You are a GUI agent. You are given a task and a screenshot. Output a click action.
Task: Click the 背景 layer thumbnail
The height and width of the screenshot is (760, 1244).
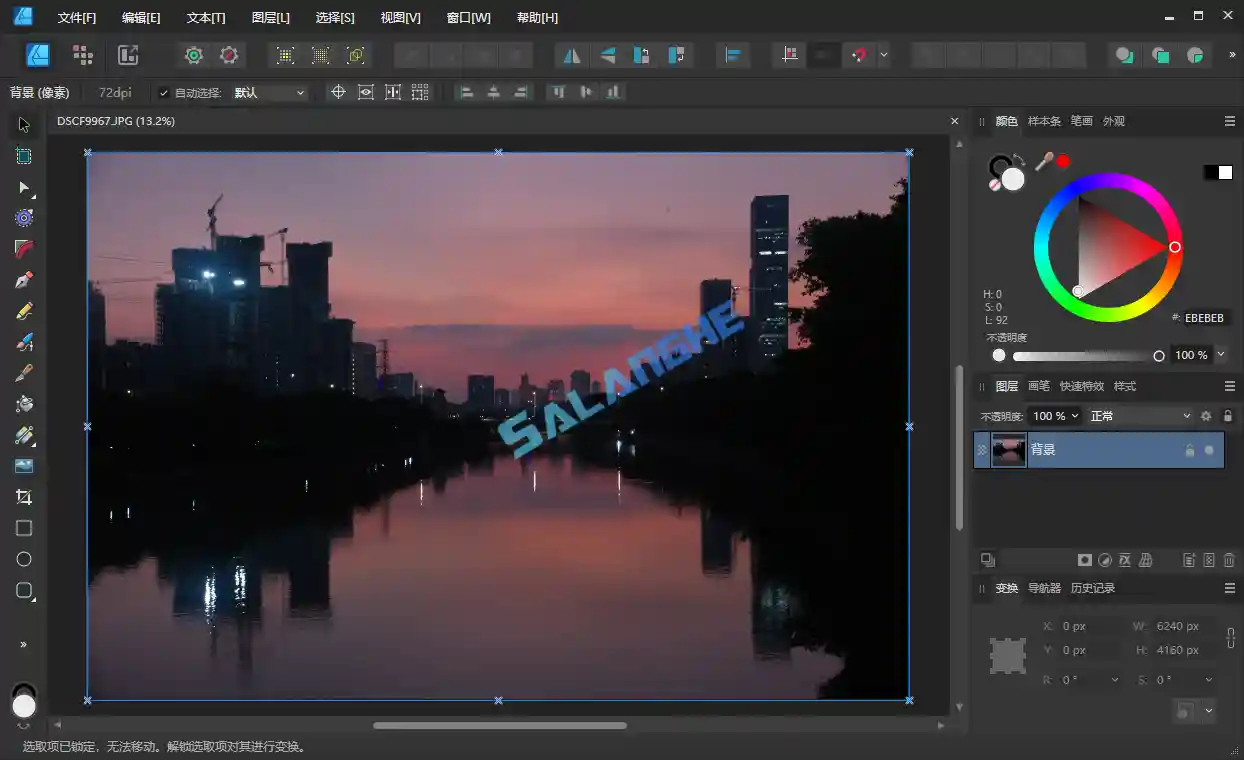point(1008,449)
